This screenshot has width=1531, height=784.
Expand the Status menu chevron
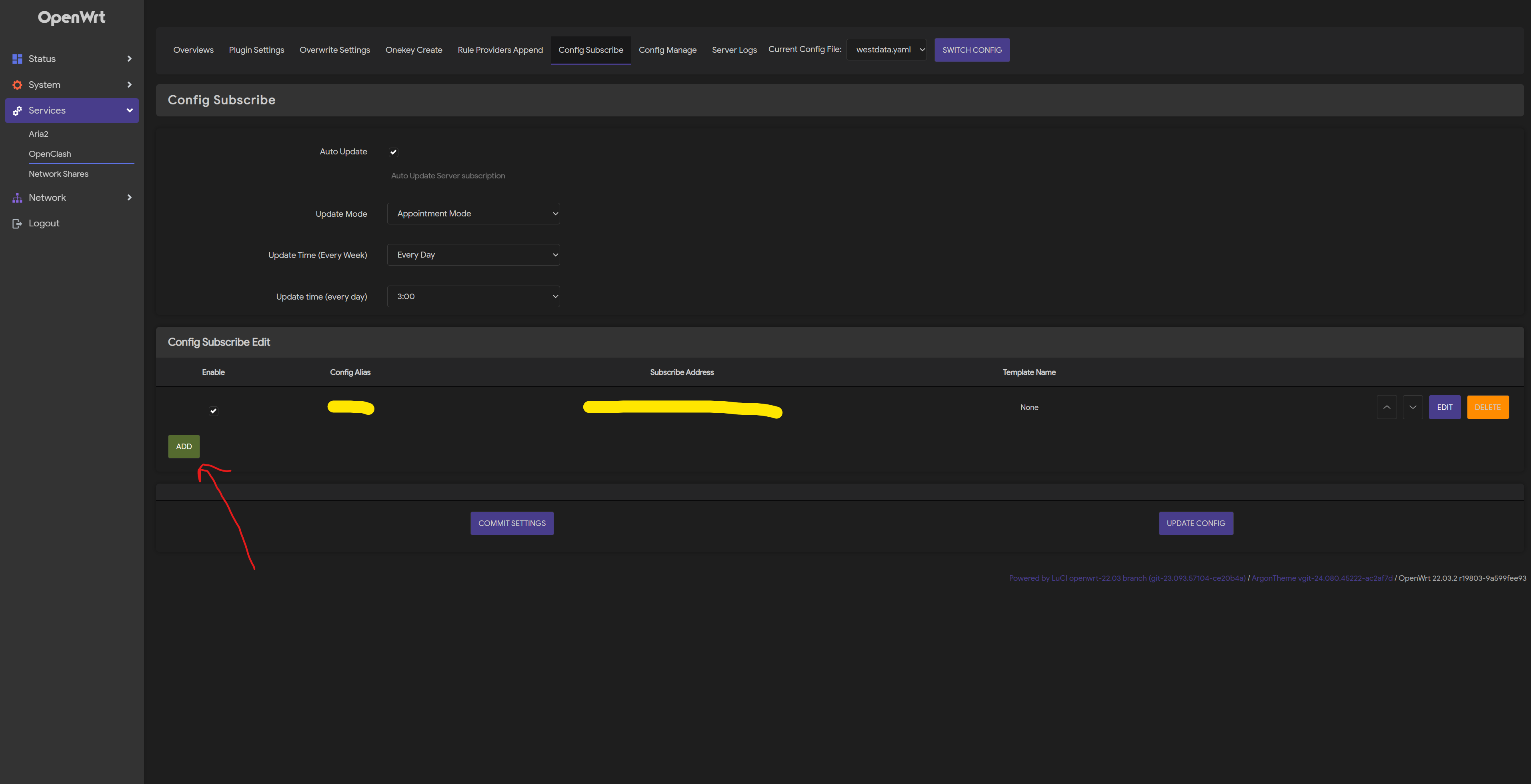[x=130, y=59]
